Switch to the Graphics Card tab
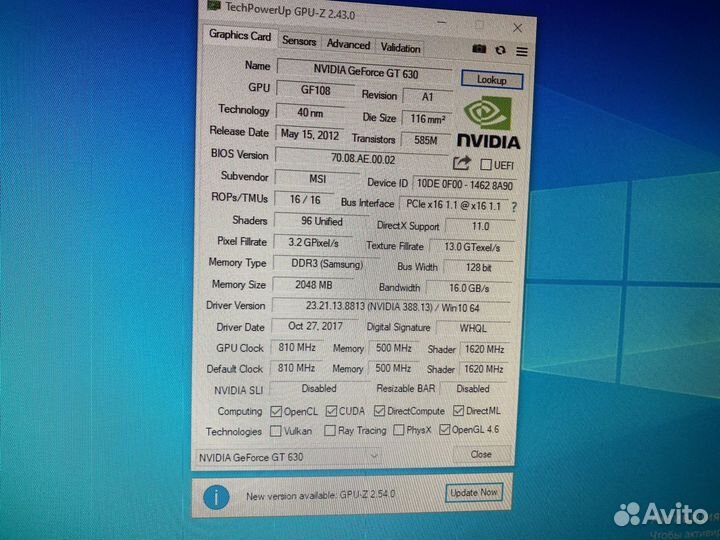720x540 pixels. (240, 35)
